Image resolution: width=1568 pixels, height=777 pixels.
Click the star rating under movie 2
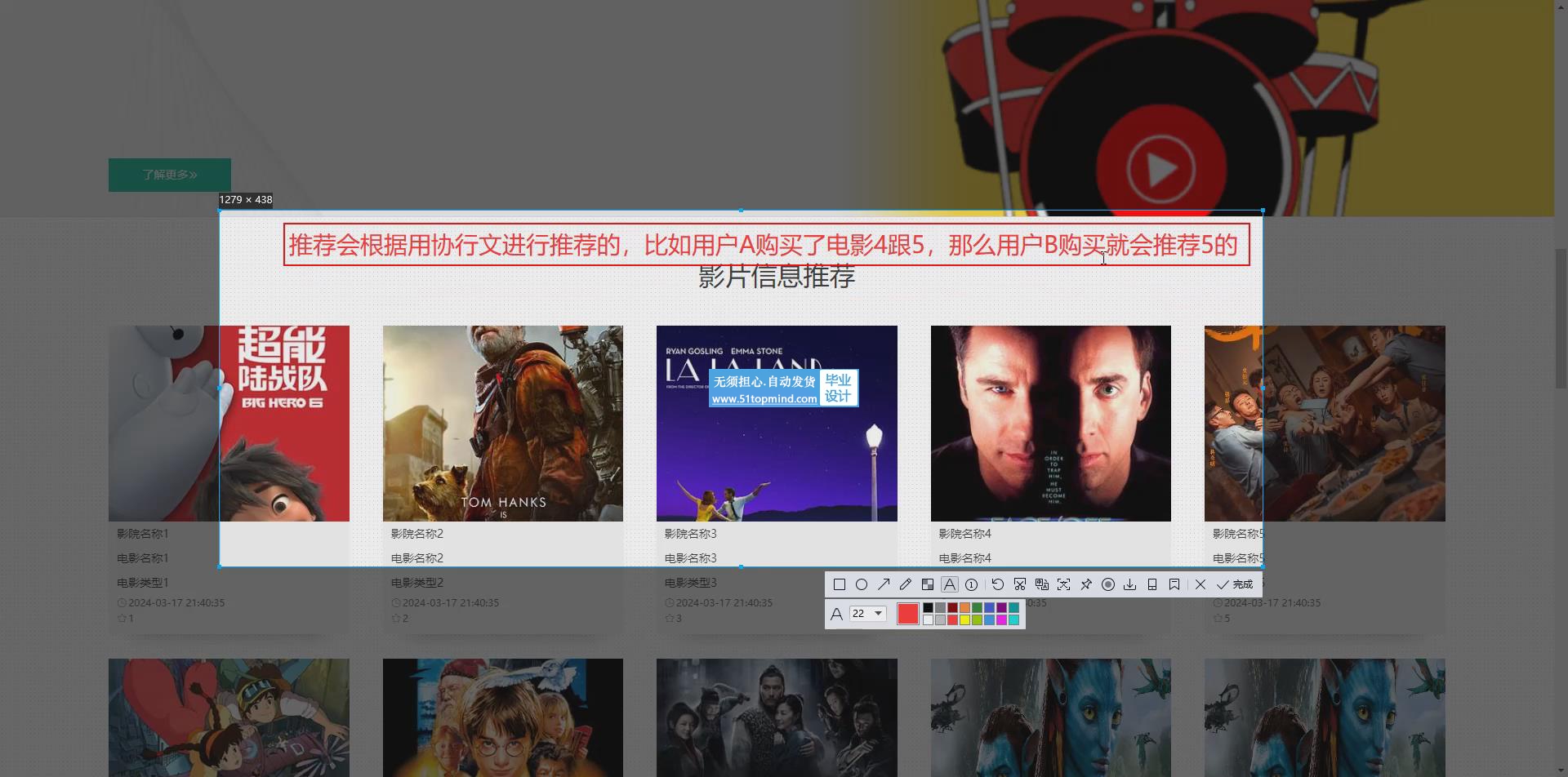click(x=399, y=619)
